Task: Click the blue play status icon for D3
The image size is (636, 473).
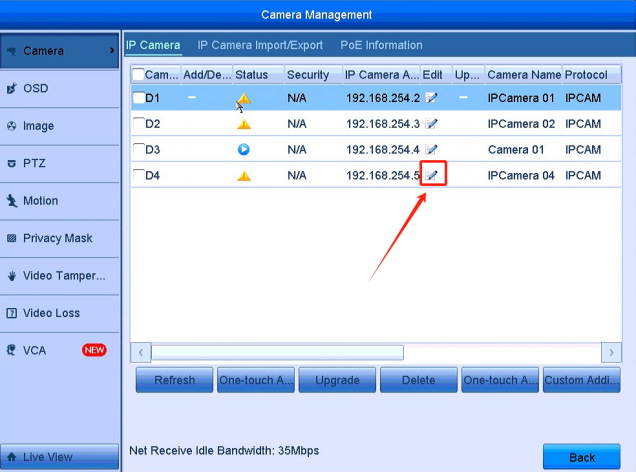Action: coord(243,150)
